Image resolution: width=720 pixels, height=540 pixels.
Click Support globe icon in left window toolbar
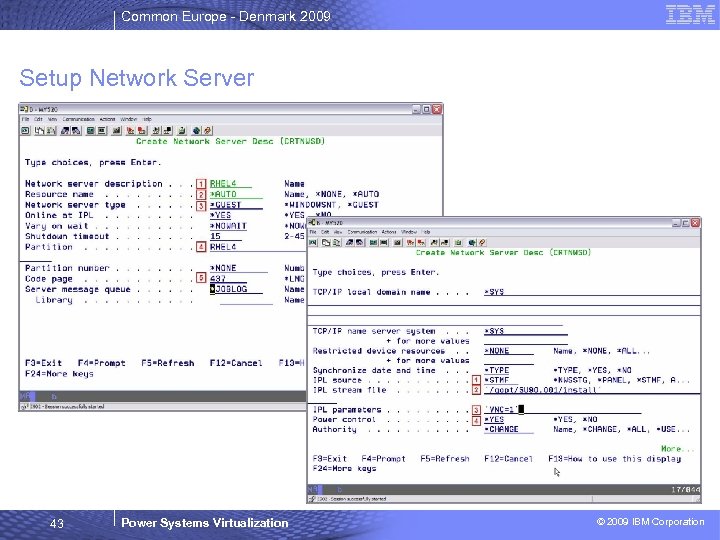197,130
